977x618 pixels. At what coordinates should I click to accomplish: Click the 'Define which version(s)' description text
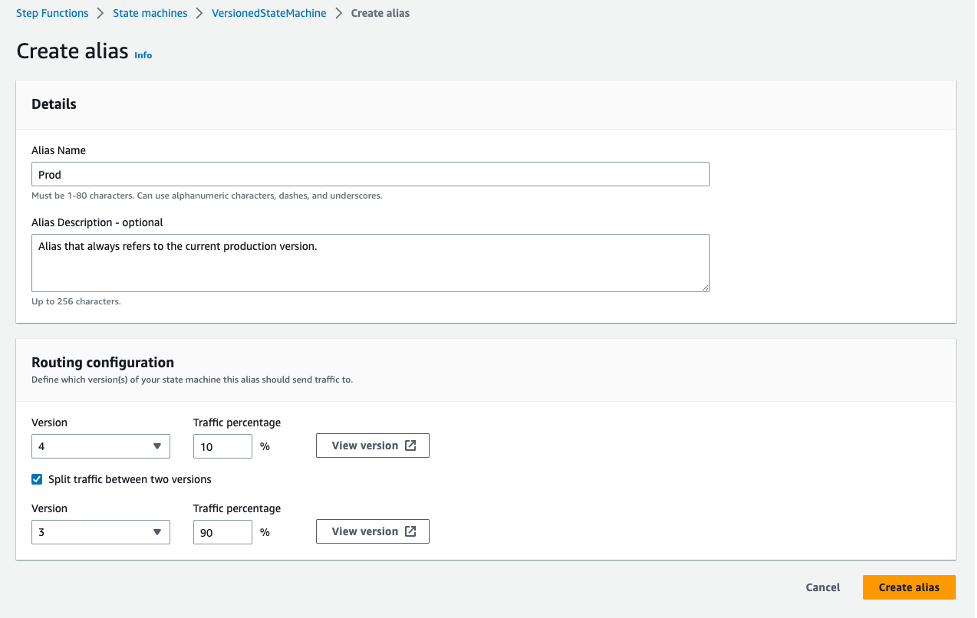[192, 379]
